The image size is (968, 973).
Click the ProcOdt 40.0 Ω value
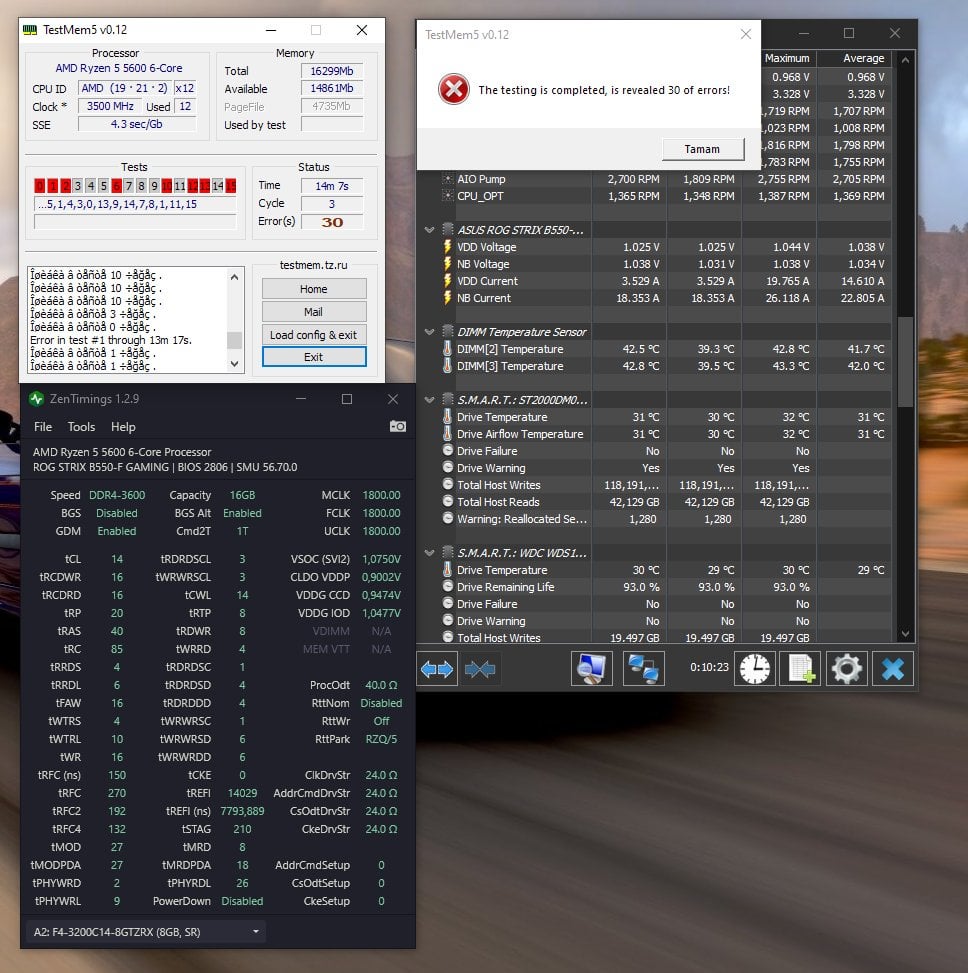pos(381,685)
